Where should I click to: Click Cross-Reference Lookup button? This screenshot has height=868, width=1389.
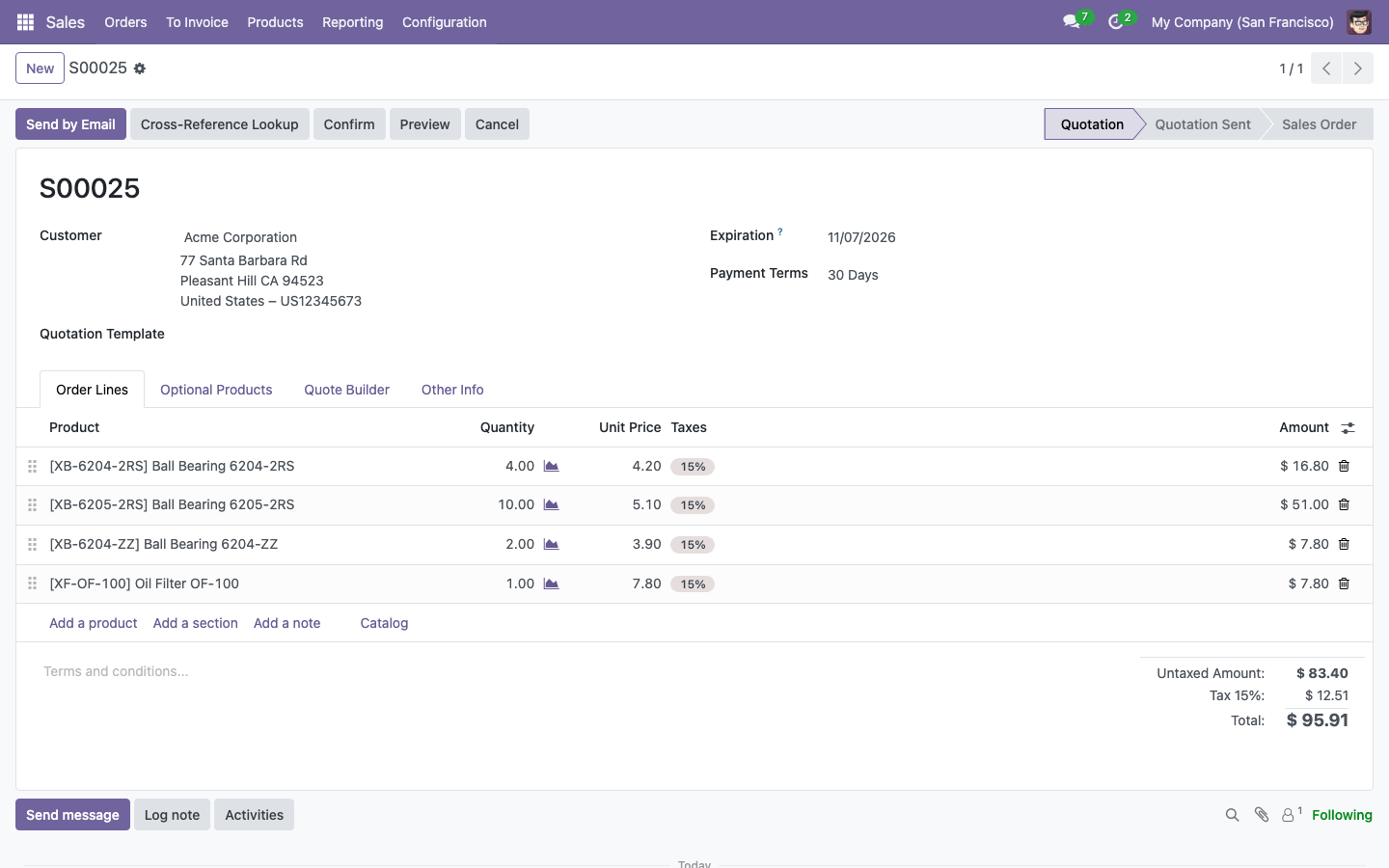(220, 124)
